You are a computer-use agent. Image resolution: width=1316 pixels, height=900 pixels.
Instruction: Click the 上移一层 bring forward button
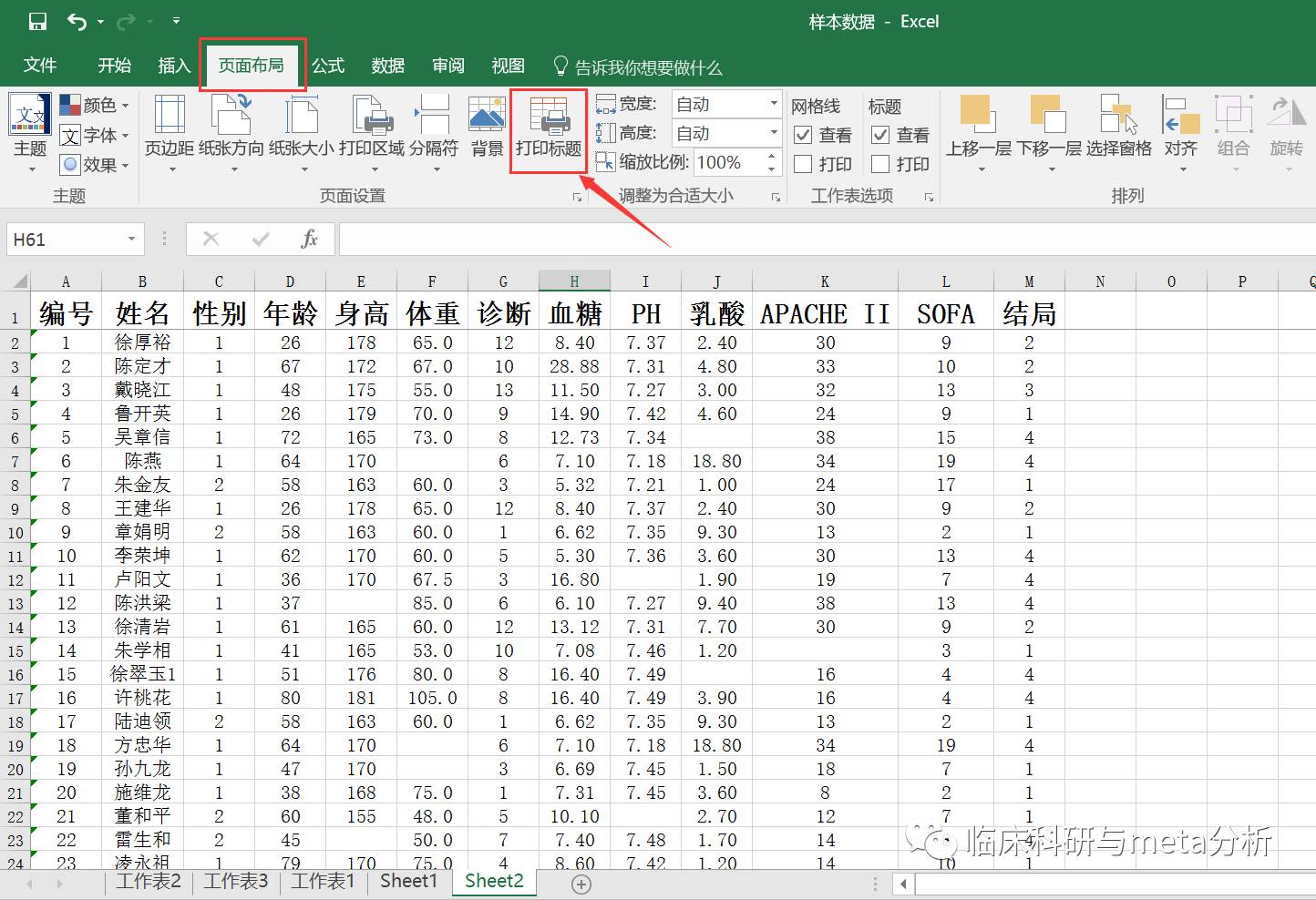tap(979, 133)
